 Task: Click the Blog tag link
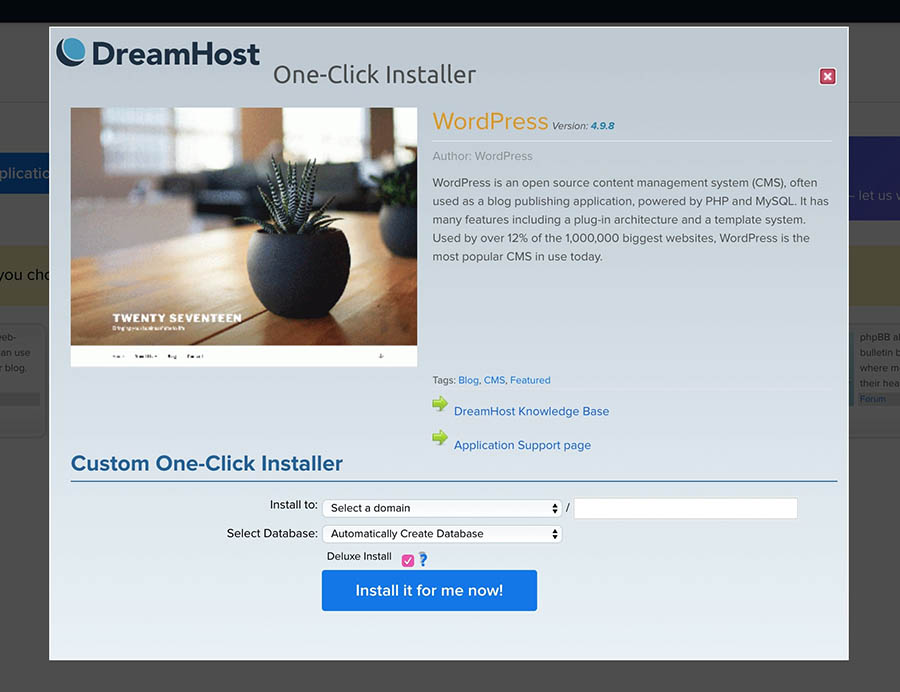pos(468,380)
